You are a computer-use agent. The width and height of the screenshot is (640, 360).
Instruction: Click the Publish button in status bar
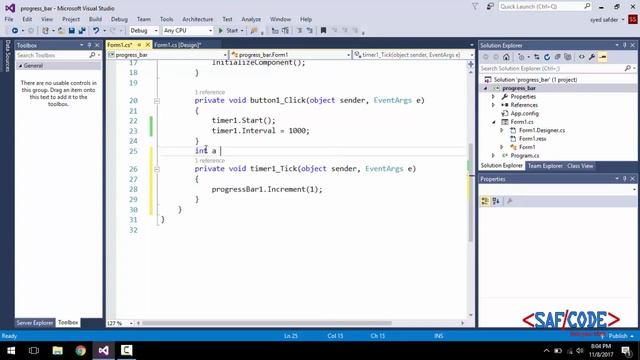(x=618, y=336)
